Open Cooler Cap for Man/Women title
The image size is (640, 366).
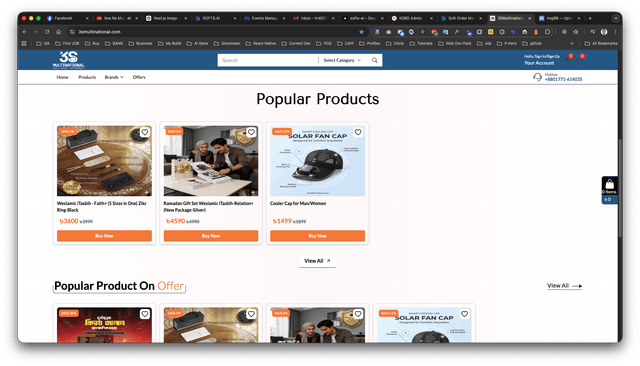298,203
